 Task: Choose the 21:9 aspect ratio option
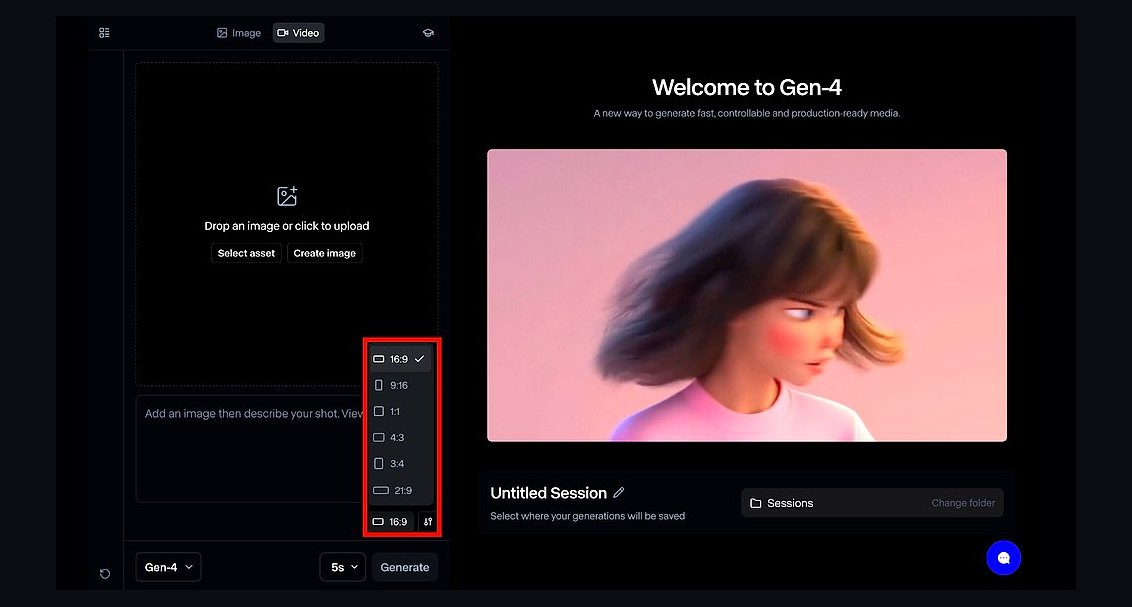click(400, 490)
